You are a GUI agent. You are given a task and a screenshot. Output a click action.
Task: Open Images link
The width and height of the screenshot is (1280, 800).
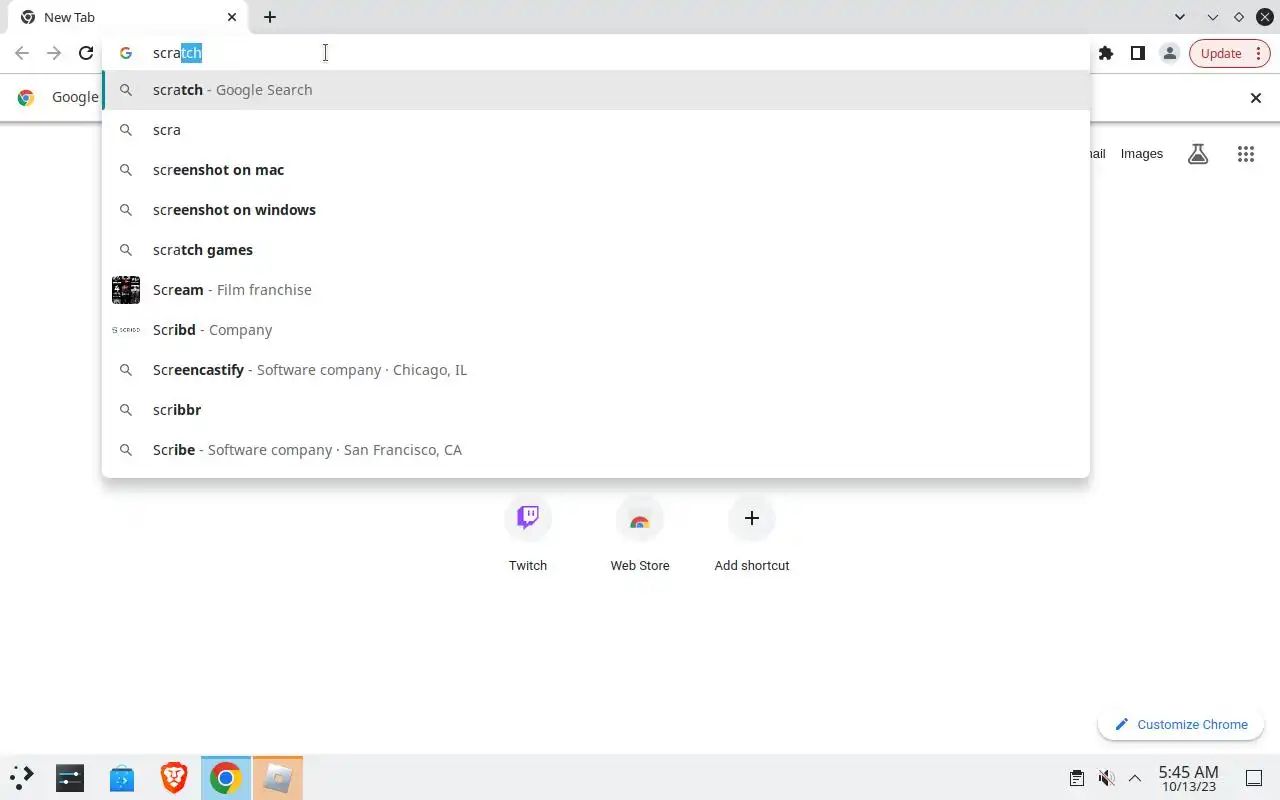pos(1142,154)
